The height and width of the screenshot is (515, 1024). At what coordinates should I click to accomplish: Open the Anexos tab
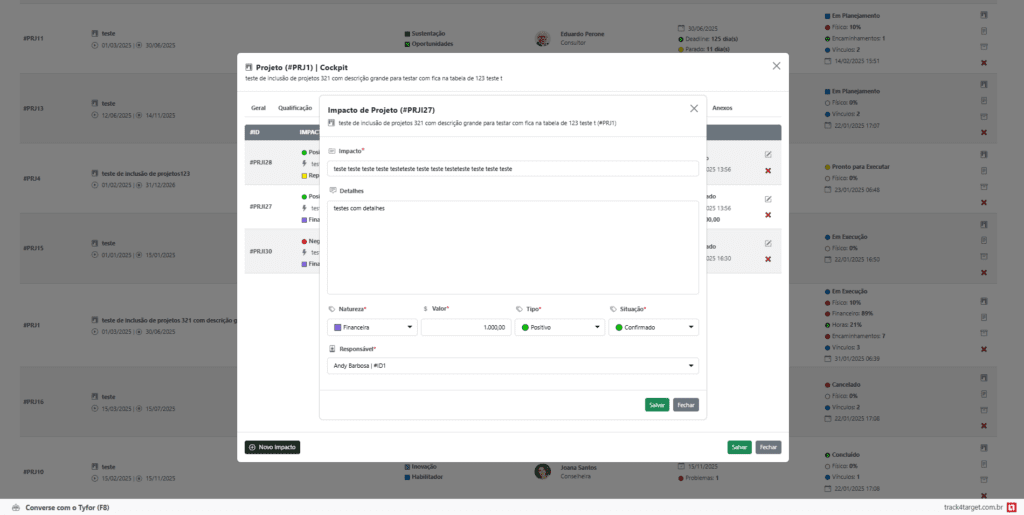click(722, 107)
